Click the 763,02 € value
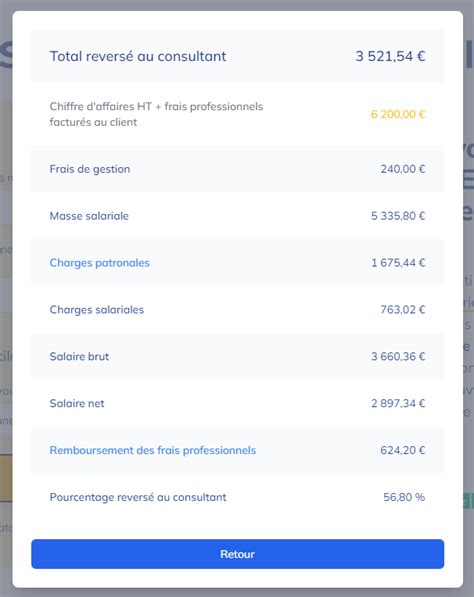The width and height of the screenshot is (474, 597). click(403, 310)
